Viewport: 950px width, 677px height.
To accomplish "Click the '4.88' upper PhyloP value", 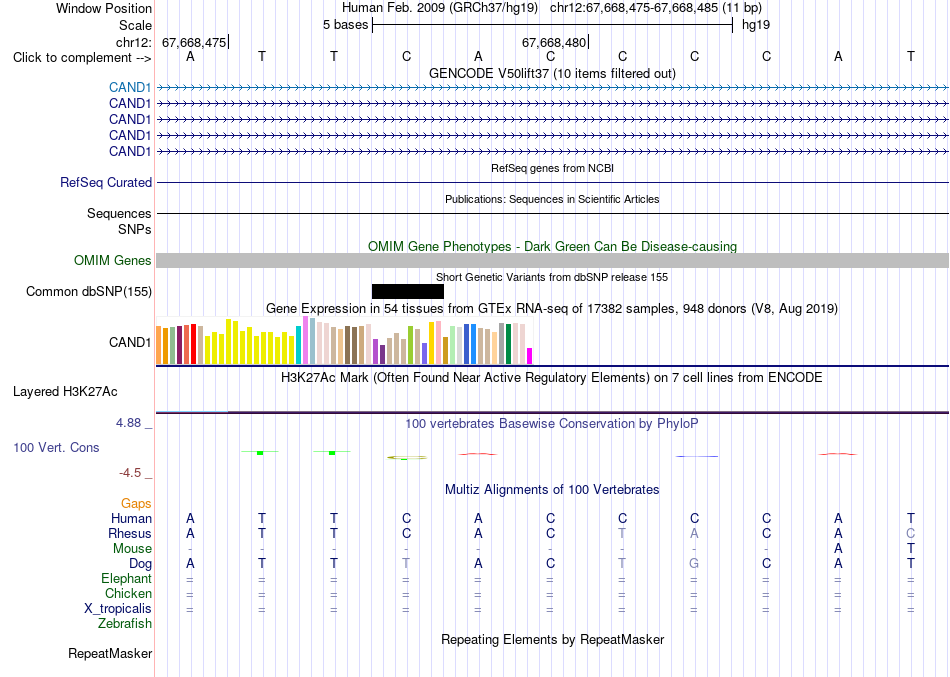I will (x=128, y=422).
